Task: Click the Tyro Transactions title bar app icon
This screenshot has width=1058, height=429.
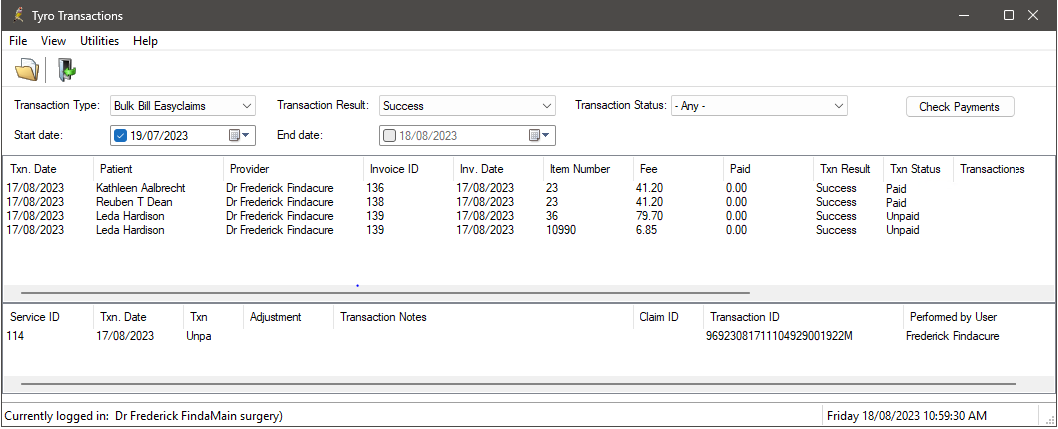Action: click(18, 15)
